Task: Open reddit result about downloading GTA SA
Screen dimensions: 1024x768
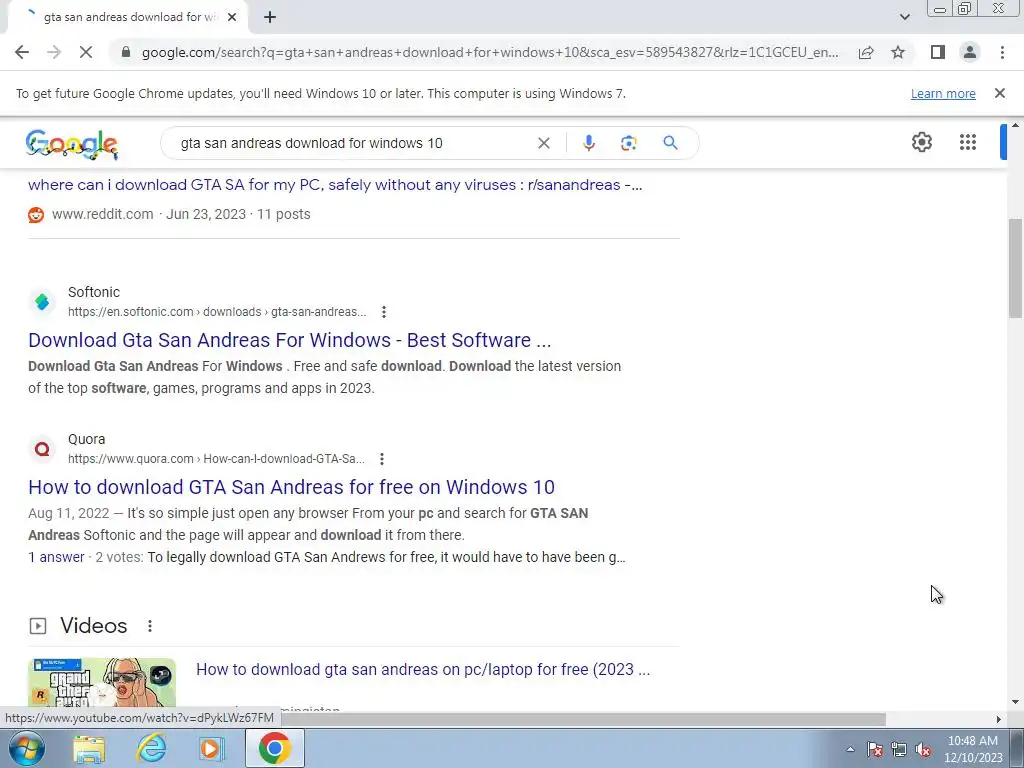Action: 335,185
